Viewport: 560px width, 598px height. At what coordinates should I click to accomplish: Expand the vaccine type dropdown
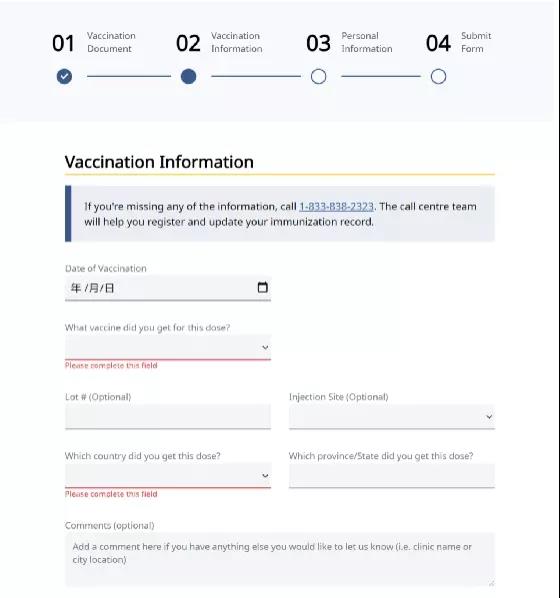pos(168,347)
